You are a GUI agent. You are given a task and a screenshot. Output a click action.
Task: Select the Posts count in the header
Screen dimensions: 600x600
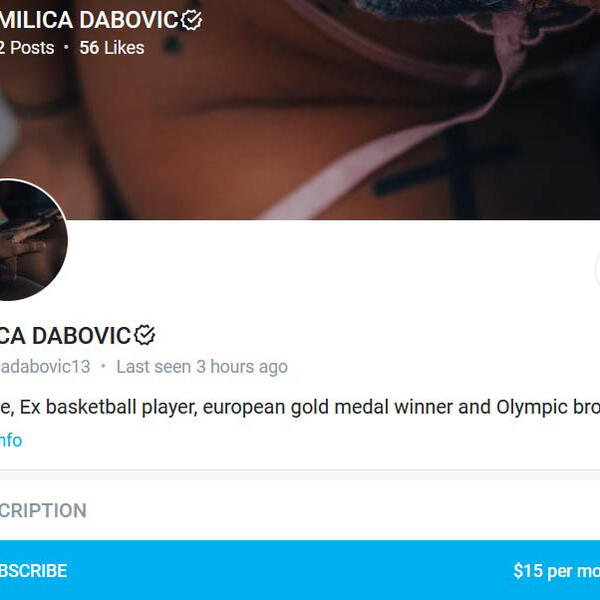pyautogui.click(x=27, y=48)
